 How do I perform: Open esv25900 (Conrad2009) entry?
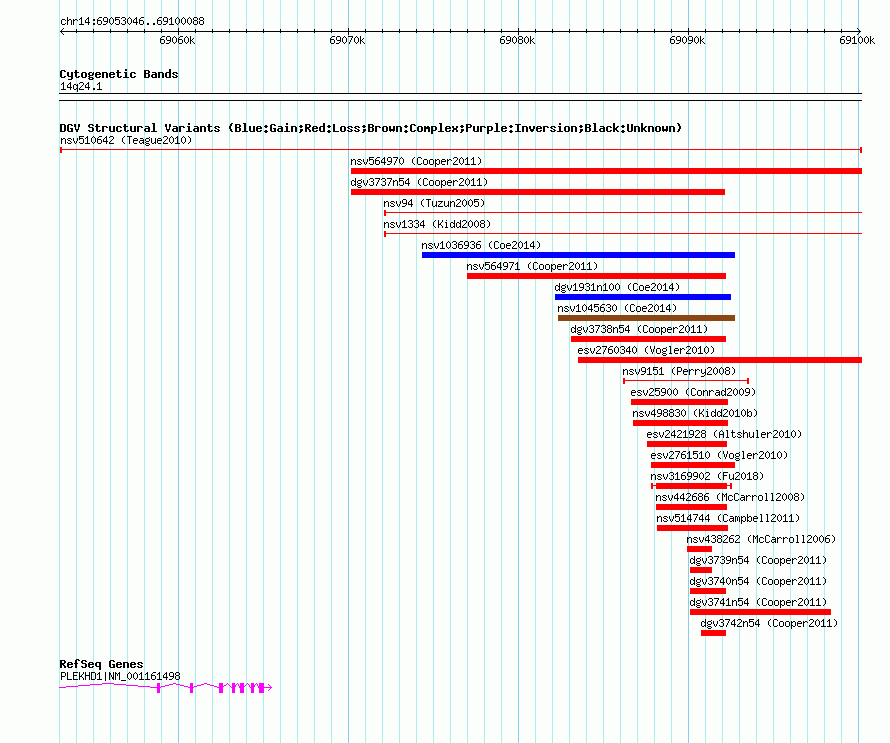(x=679, y=402)
